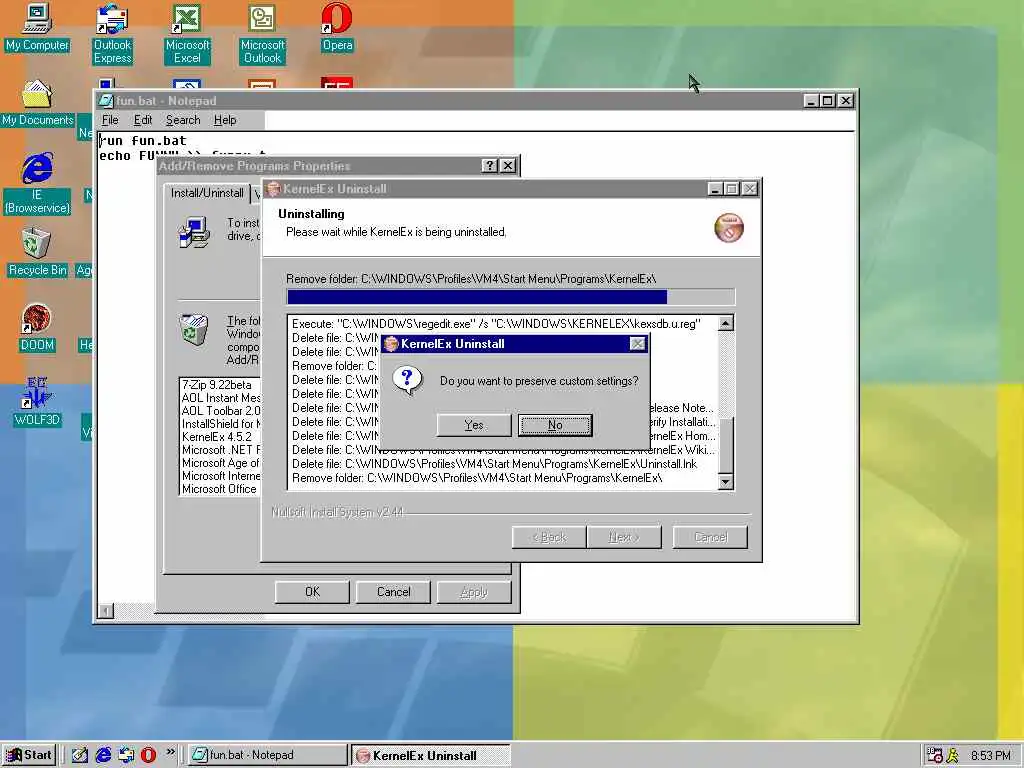Click Cancel in KernelEx uninstaller window

coord(710,537)
